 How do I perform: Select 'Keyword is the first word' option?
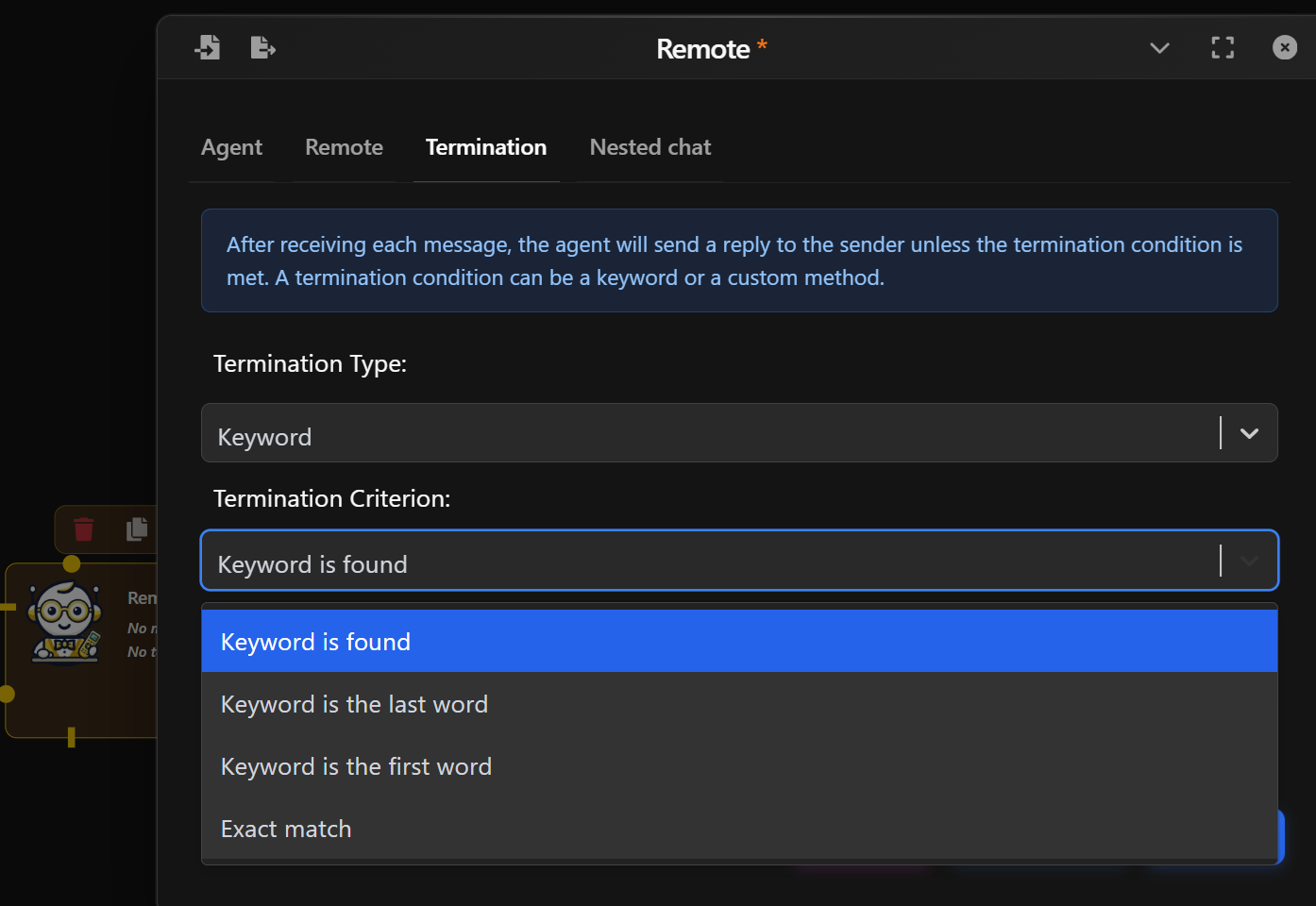(x=356, y=766)
